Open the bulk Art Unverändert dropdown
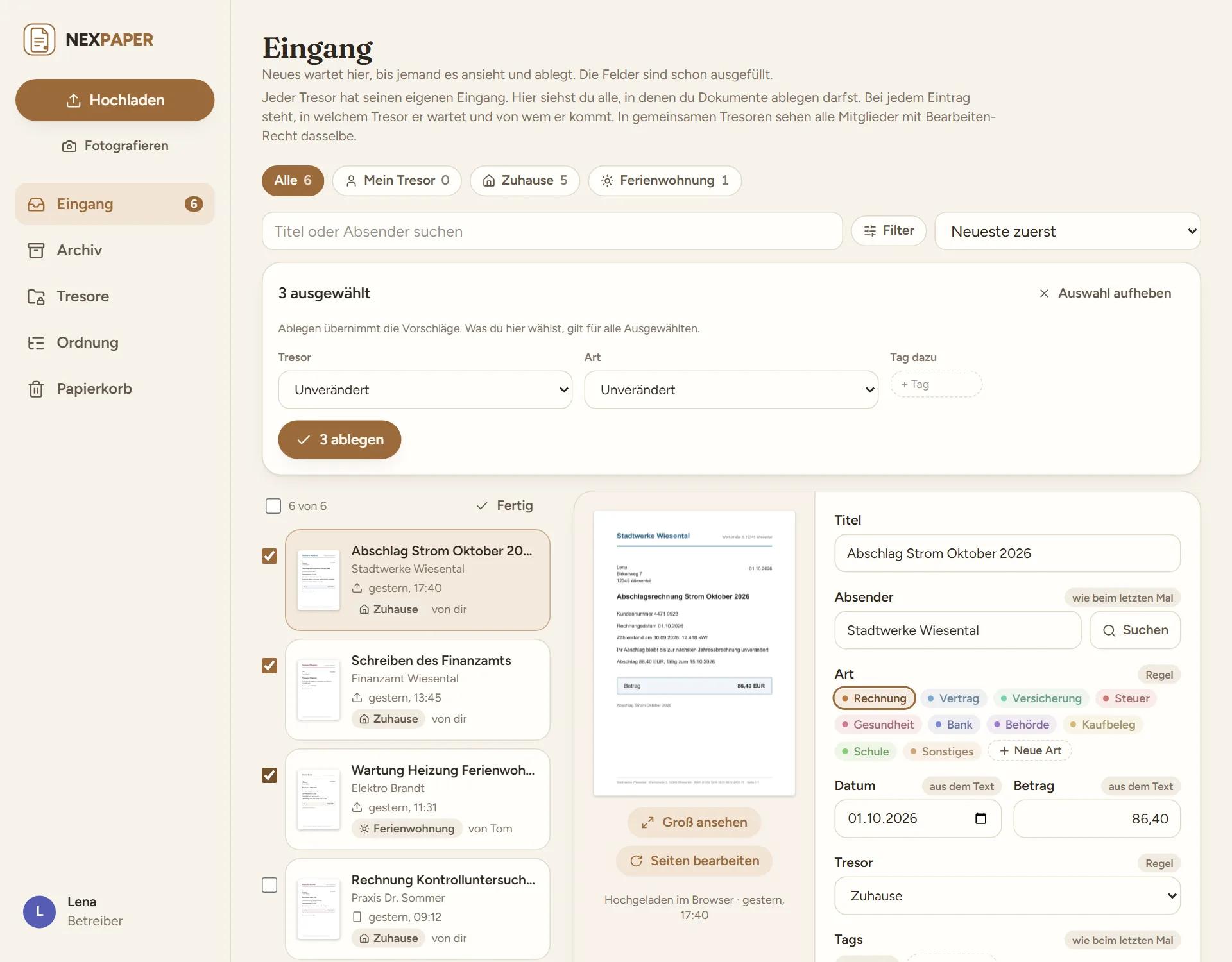 tap(731, 390)
